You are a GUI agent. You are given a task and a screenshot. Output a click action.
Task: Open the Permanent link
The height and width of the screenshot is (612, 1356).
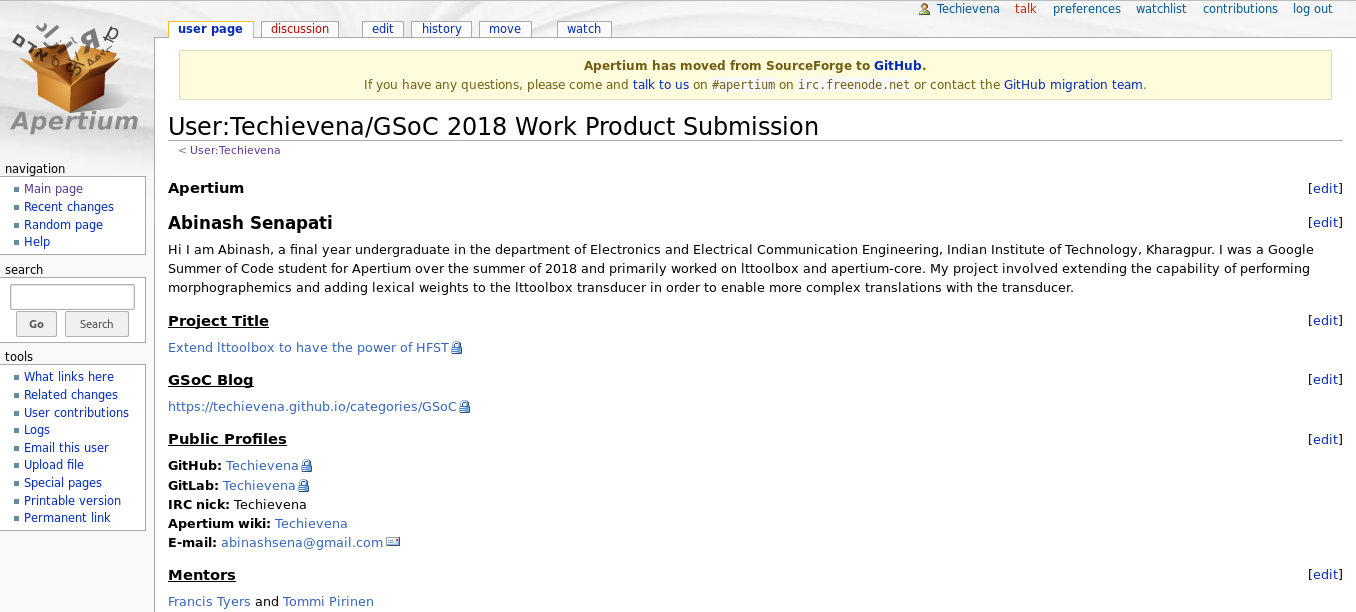pos(67,518)
